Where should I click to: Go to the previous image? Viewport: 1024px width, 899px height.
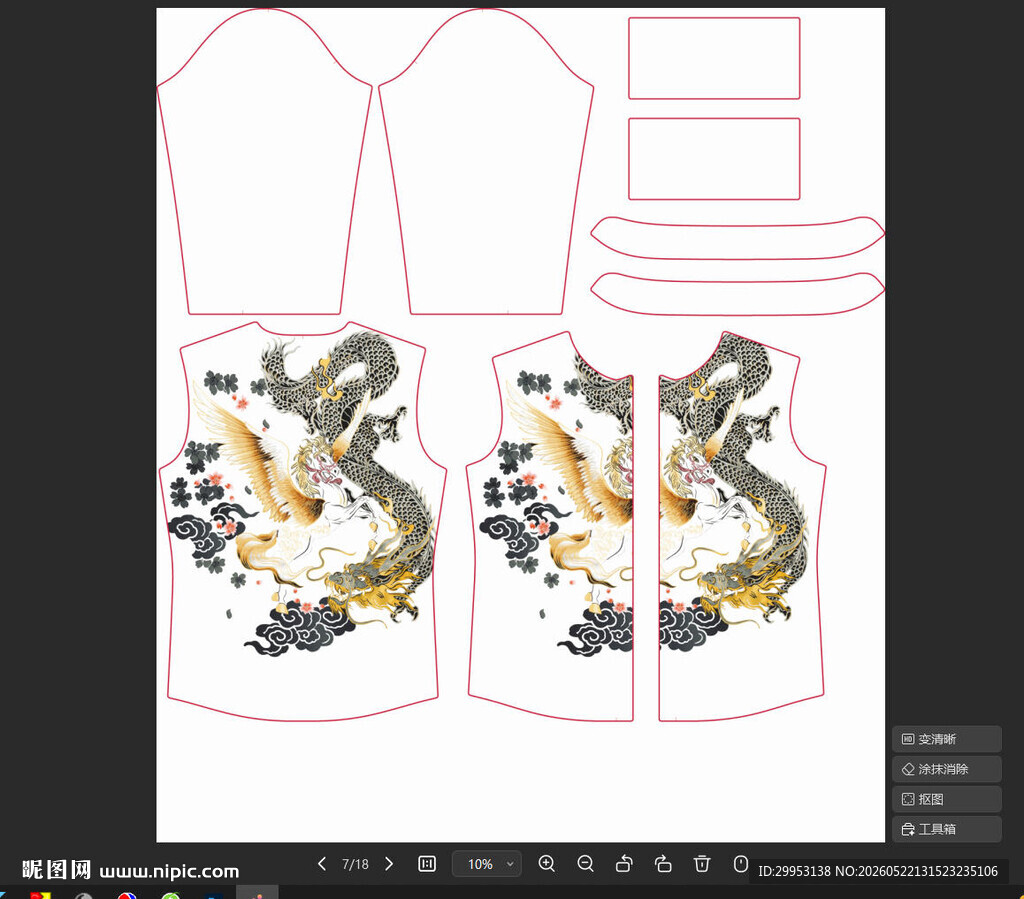coord(321,864)
